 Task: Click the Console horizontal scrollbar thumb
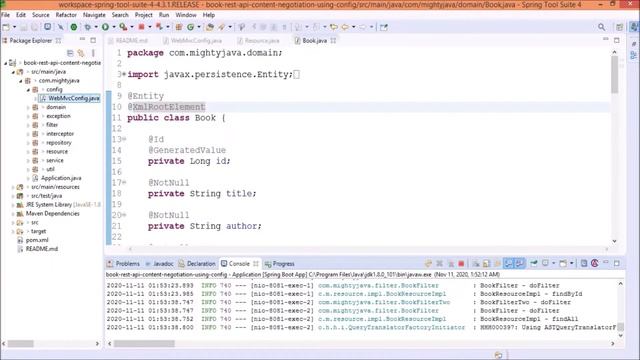(x=144, y=344)
